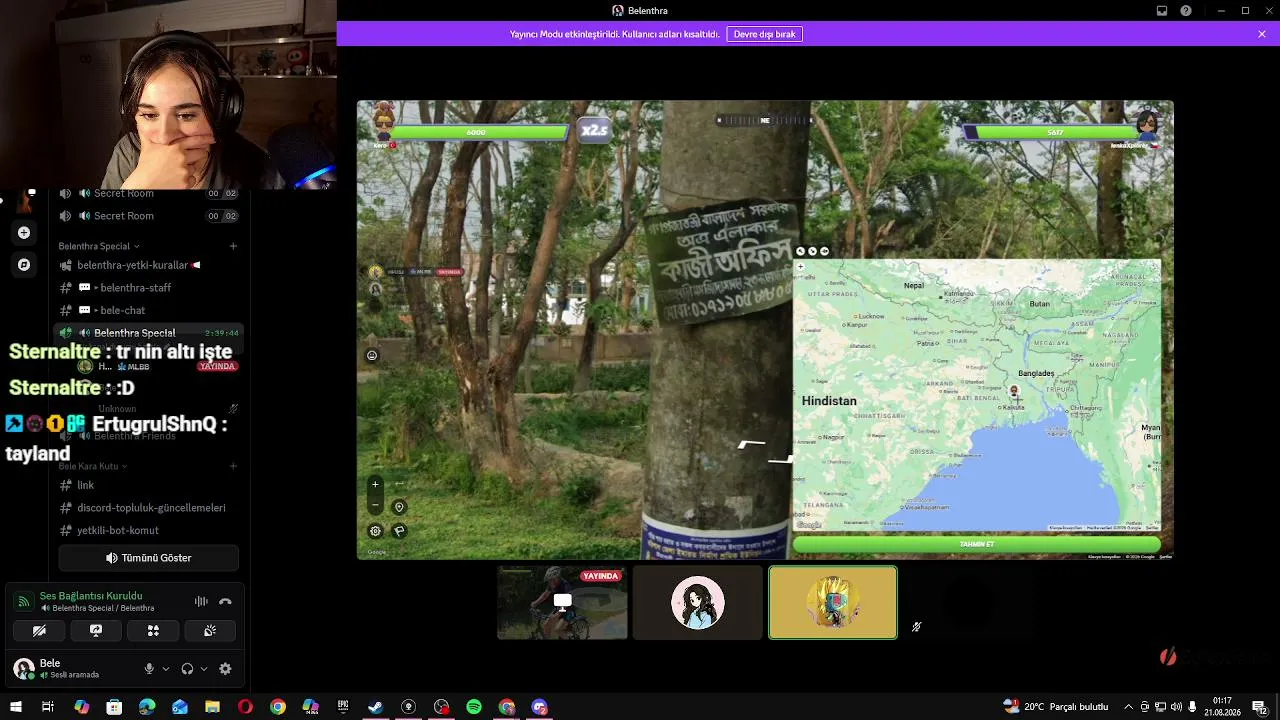Click the checkpoint flag icon
This screenshot has height=720, width=1280.
pos(399,531)
